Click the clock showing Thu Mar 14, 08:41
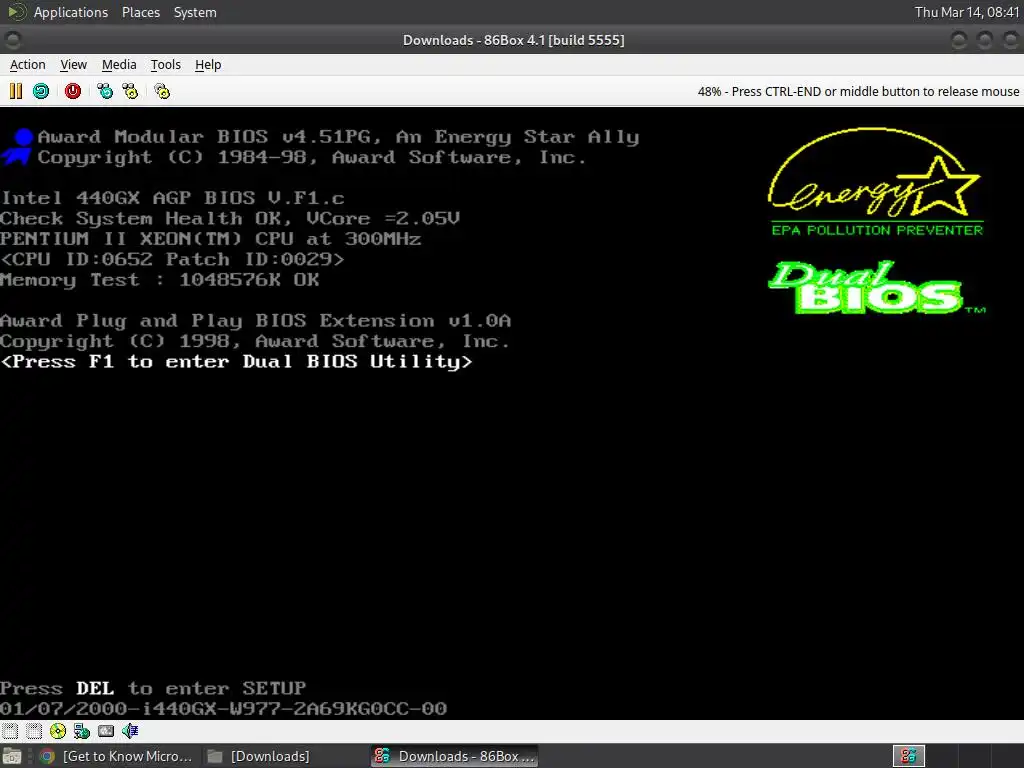 967,12
